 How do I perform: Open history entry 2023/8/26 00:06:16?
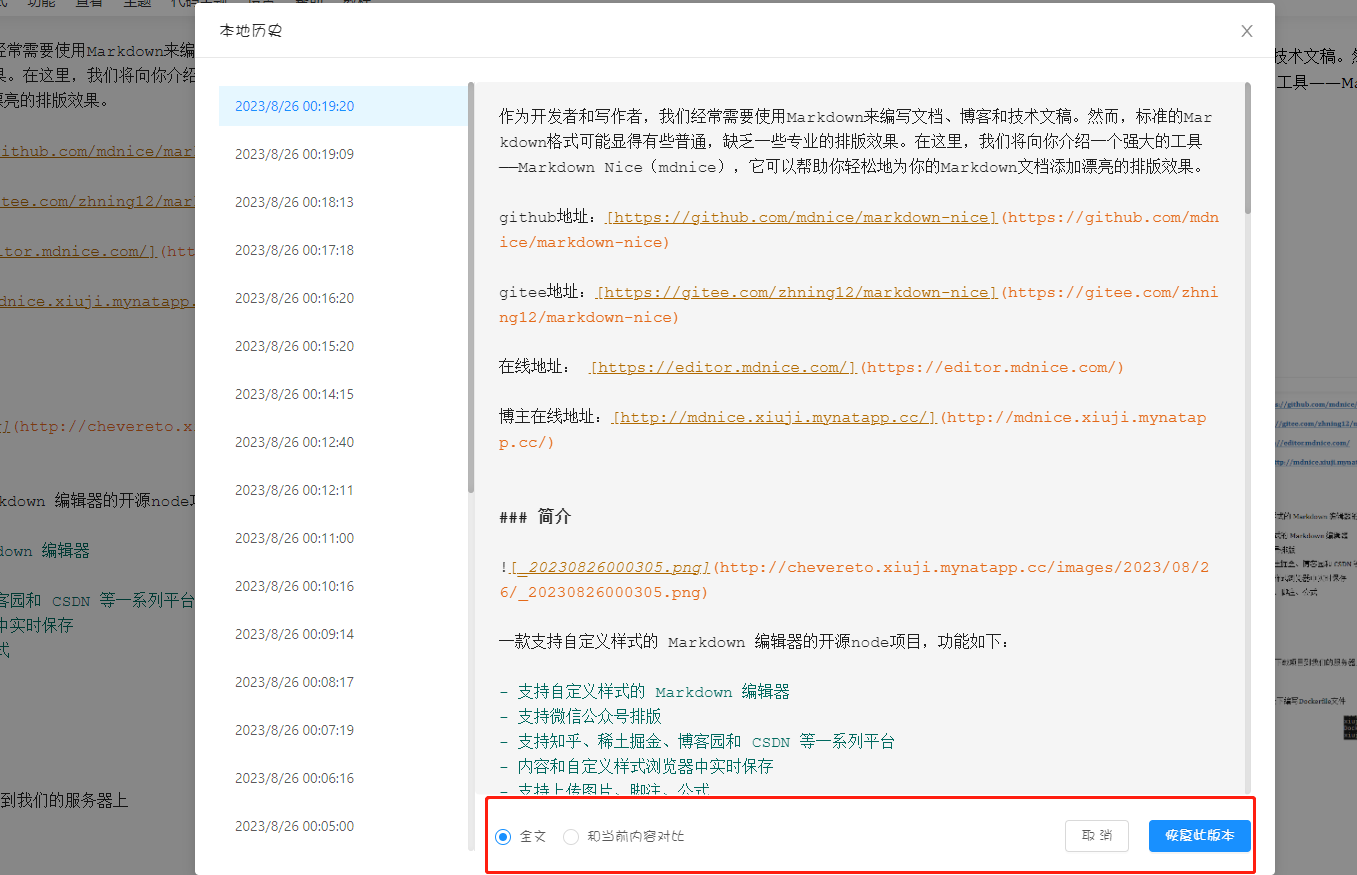point(343,778)
